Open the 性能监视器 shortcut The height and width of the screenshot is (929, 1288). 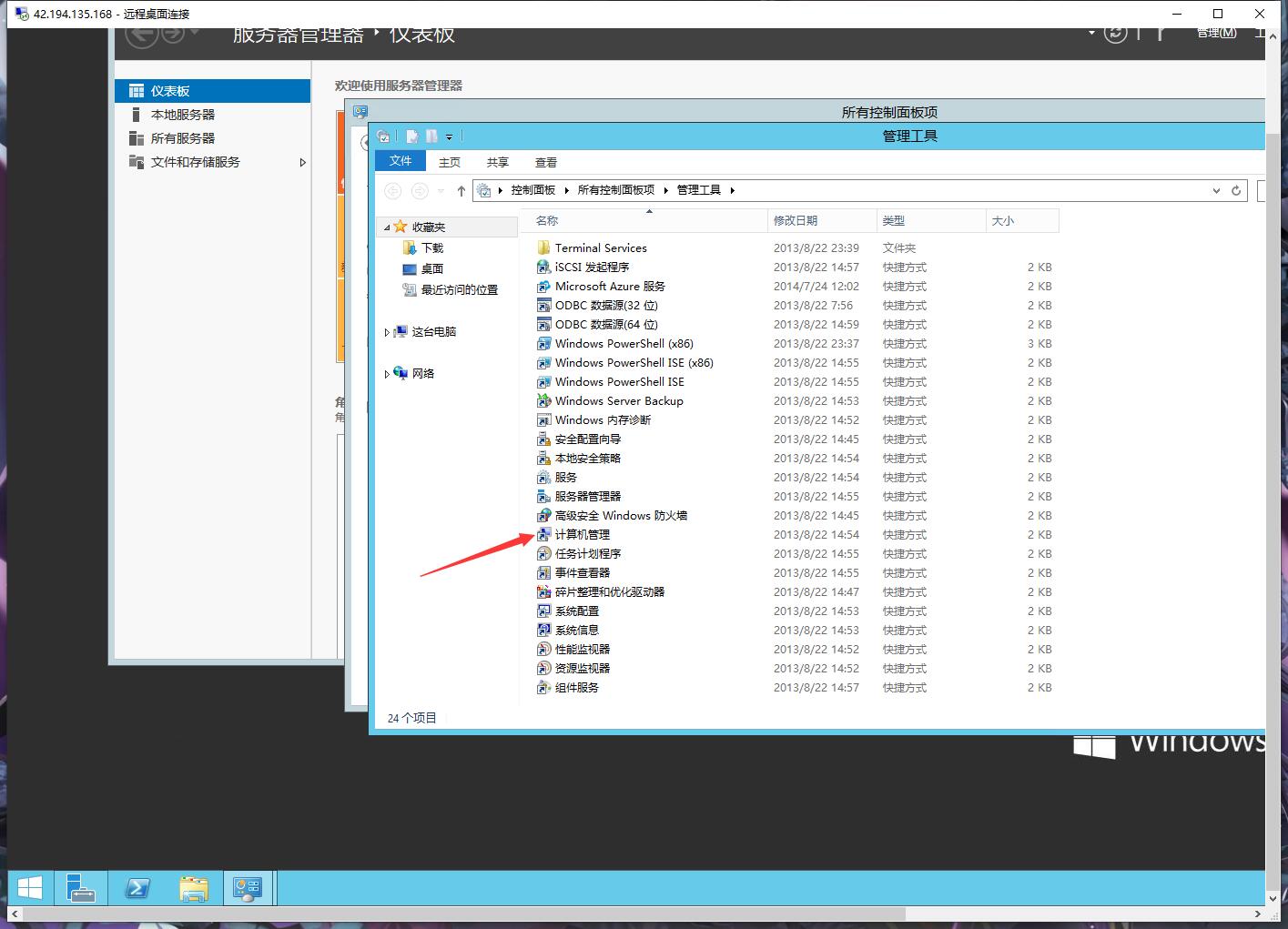[x=583, y=649]
